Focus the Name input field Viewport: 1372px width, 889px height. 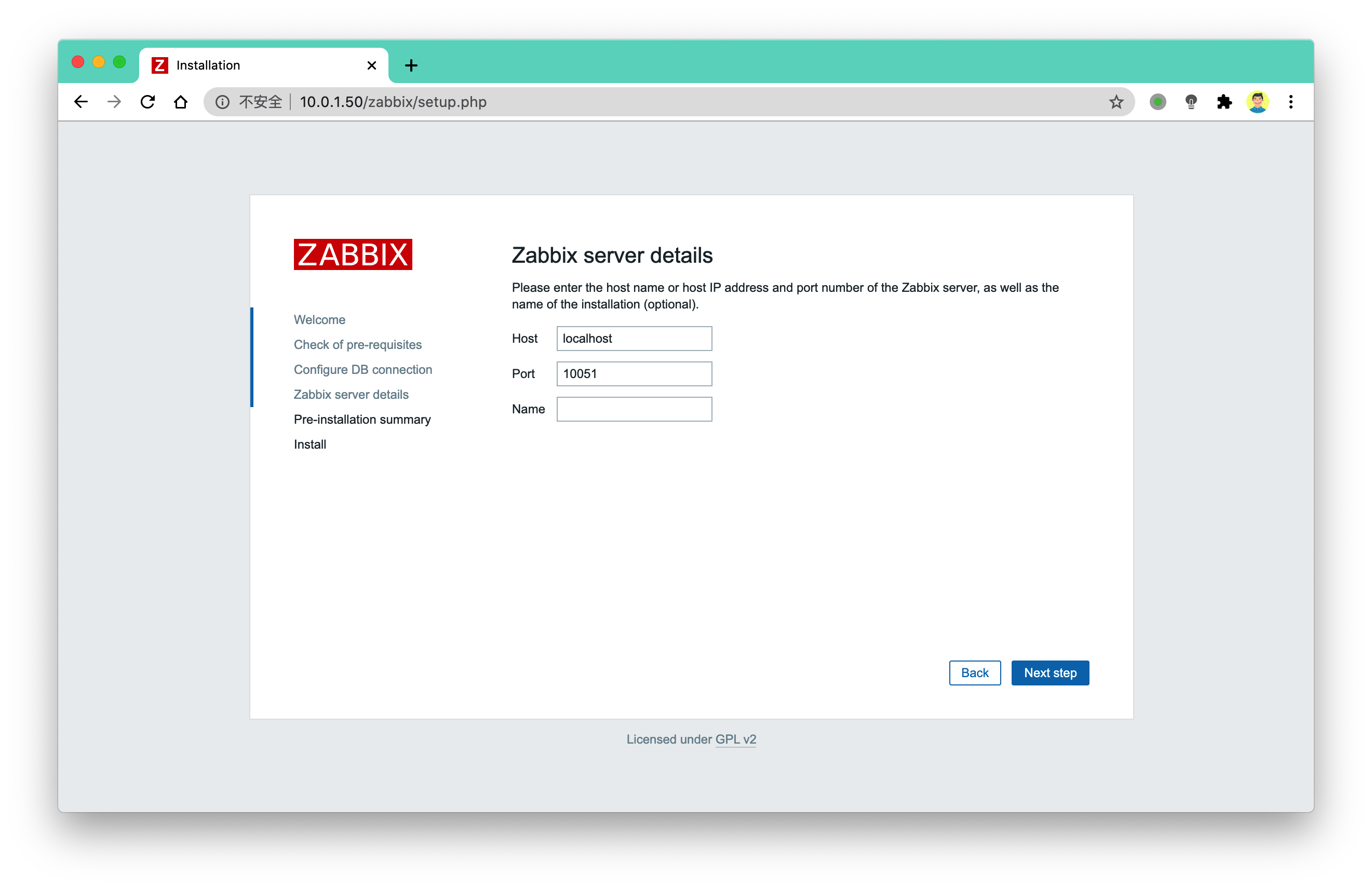pos(634,409)
